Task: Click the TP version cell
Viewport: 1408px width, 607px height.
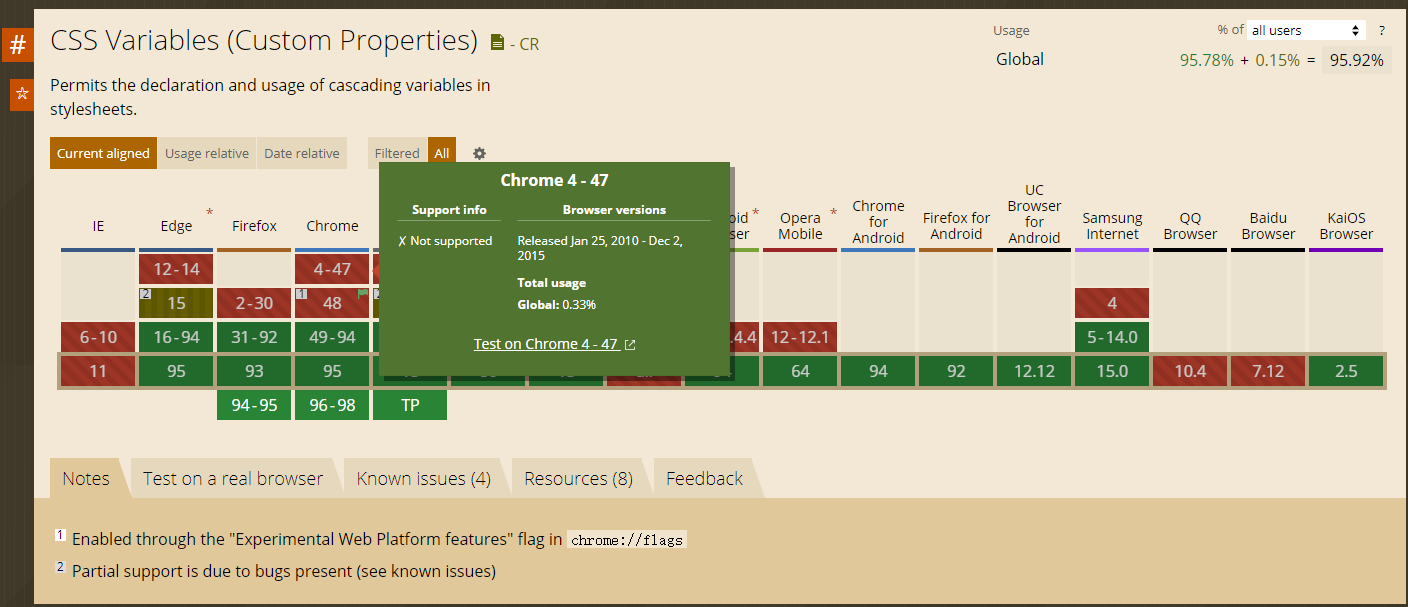Action: pyautogui.click(x=410, y=405)
